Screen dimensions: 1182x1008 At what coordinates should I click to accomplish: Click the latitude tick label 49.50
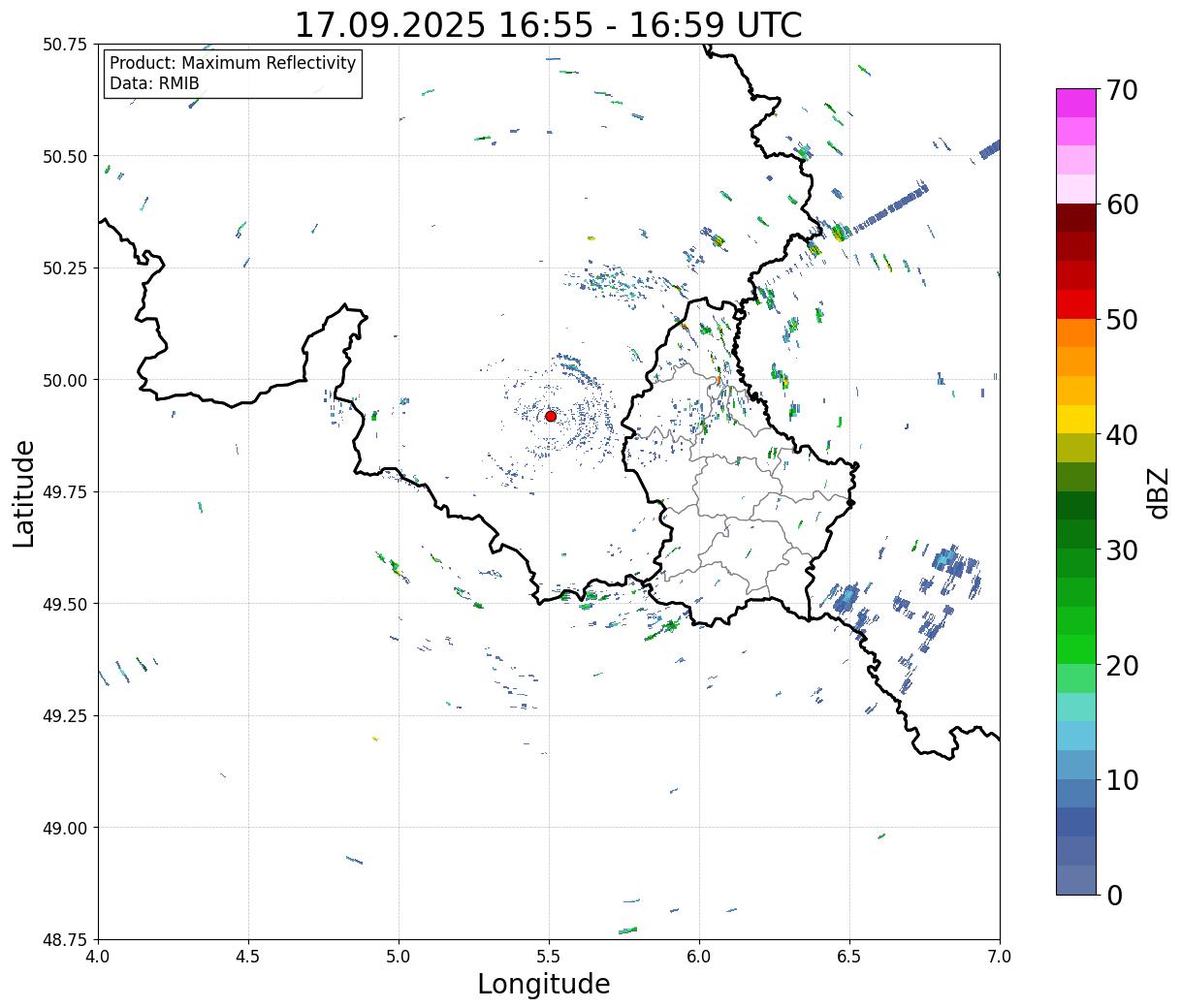click(x=65, y=604)
